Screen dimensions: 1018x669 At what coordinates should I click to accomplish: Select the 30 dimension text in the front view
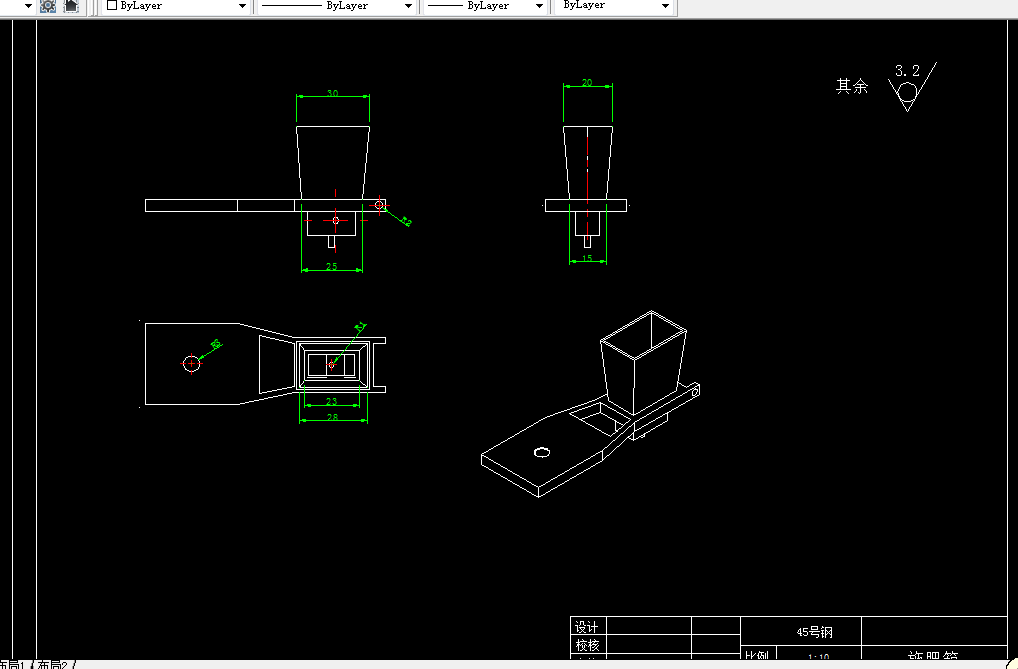point(332,93)
